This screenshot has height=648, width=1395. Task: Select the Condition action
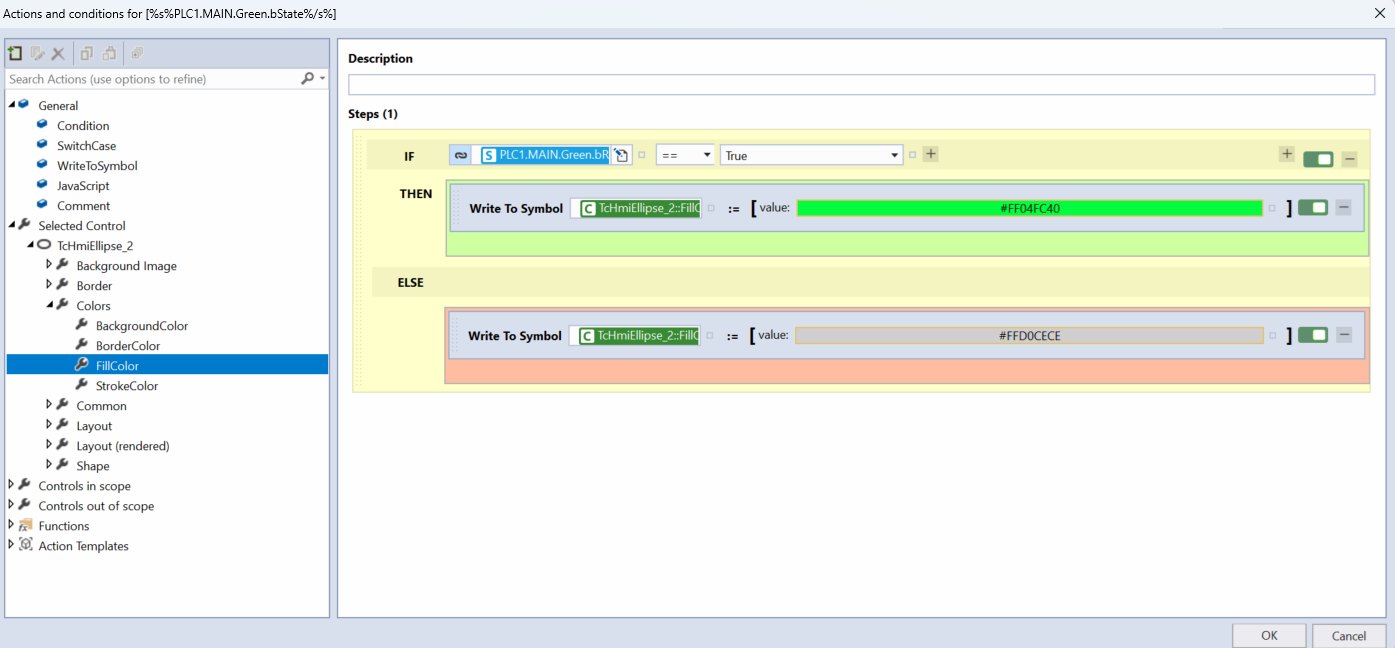[83, 126]
